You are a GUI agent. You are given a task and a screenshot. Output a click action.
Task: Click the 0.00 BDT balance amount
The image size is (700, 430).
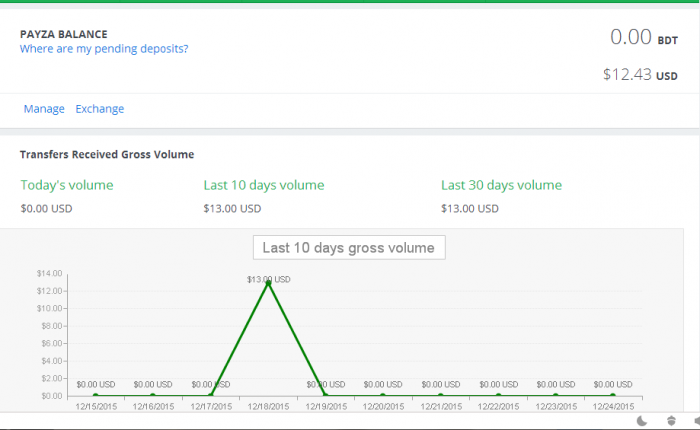tap(644, 37)
